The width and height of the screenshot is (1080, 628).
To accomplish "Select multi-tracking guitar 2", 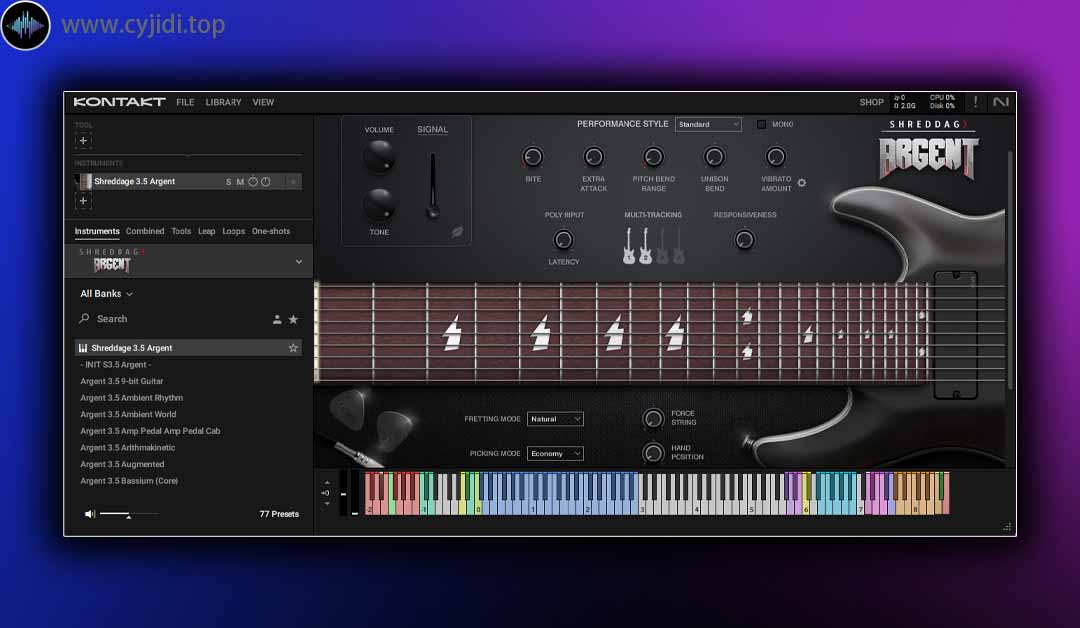I will pyautogui.click(x=645, y=247).
